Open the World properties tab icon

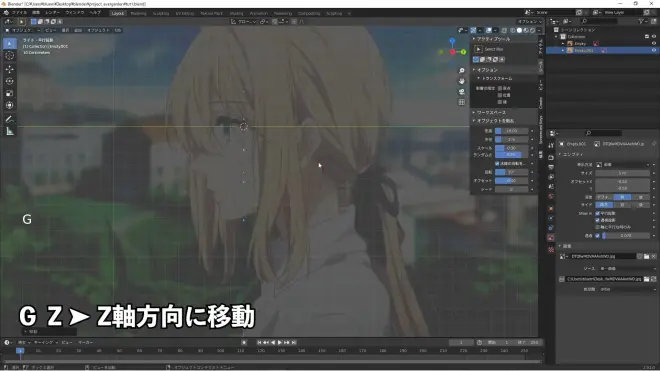point(551,196)
